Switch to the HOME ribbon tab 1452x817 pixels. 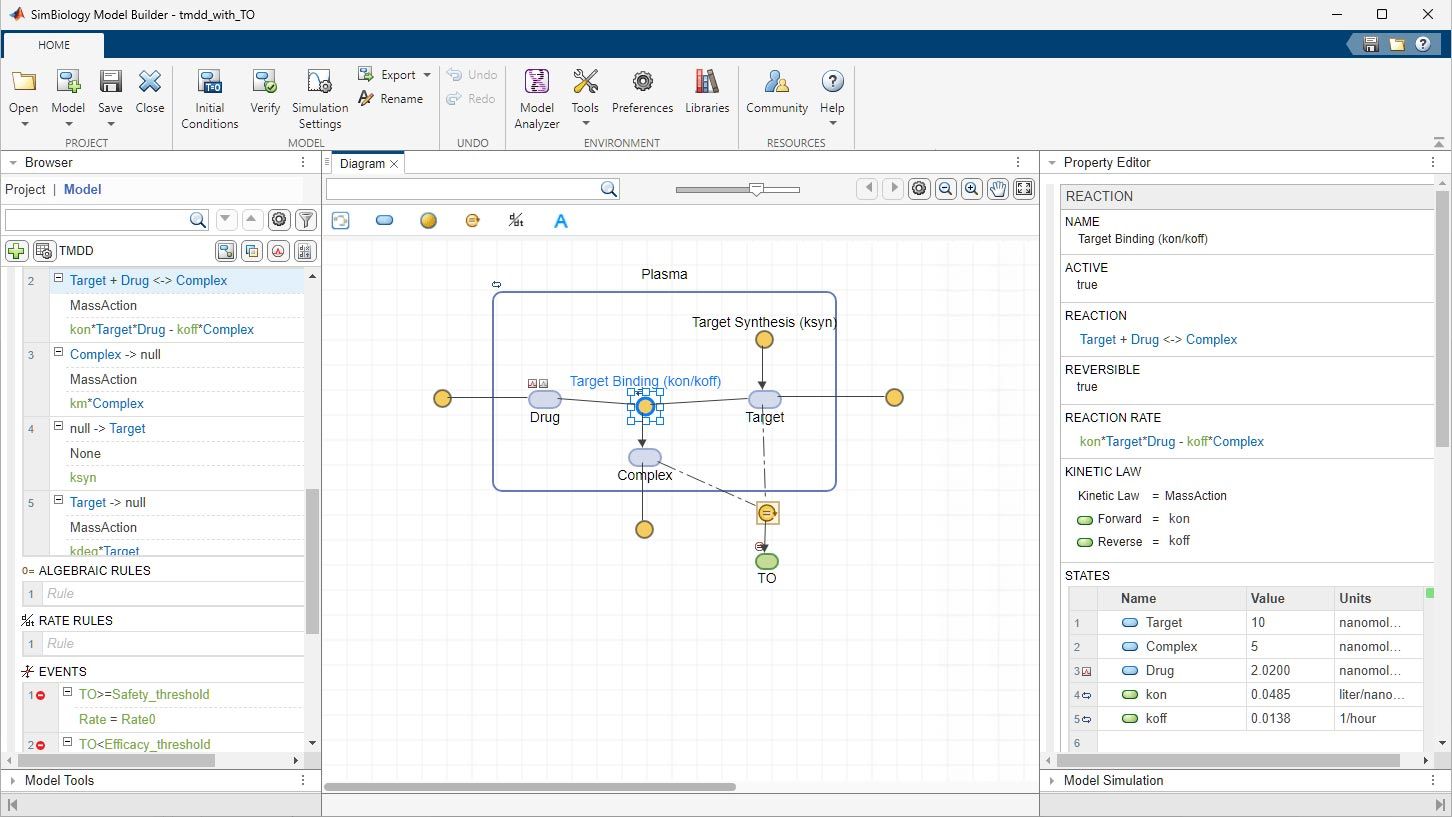[x=54, y=45]
